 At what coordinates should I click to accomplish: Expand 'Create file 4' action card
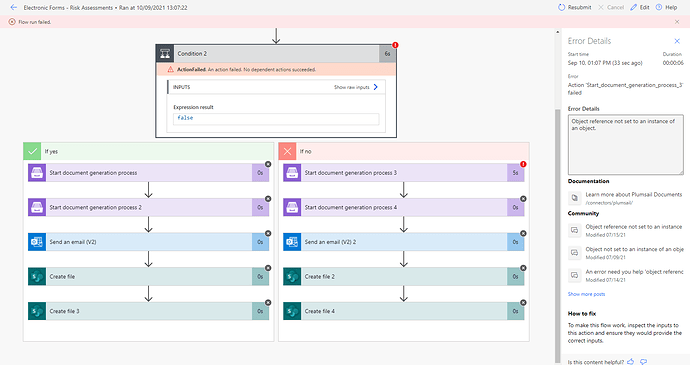pyautogui.click(x=404, y=311)
